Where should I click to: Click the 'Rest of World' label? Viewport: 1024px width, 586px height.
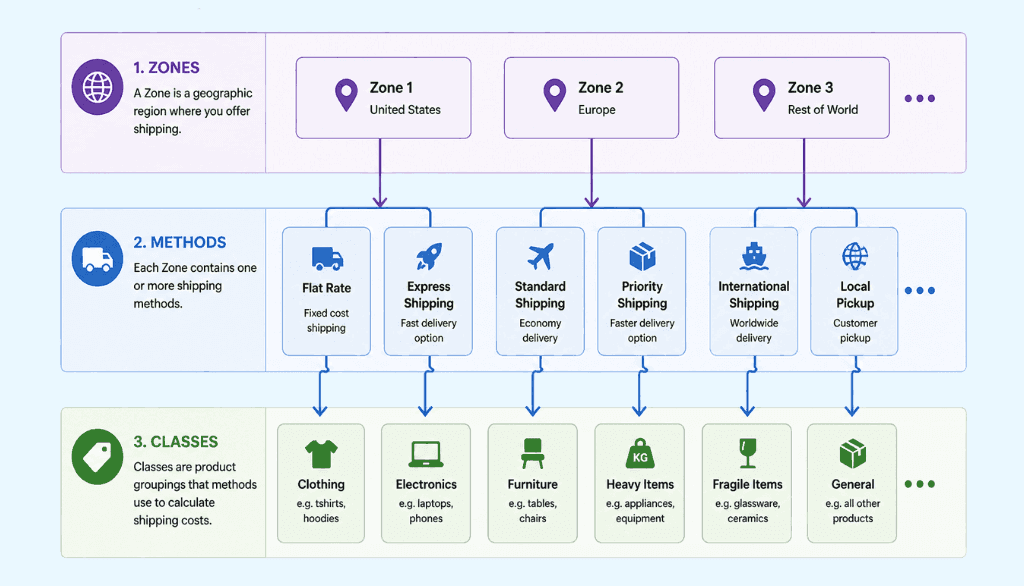click(x=823, y=110)
